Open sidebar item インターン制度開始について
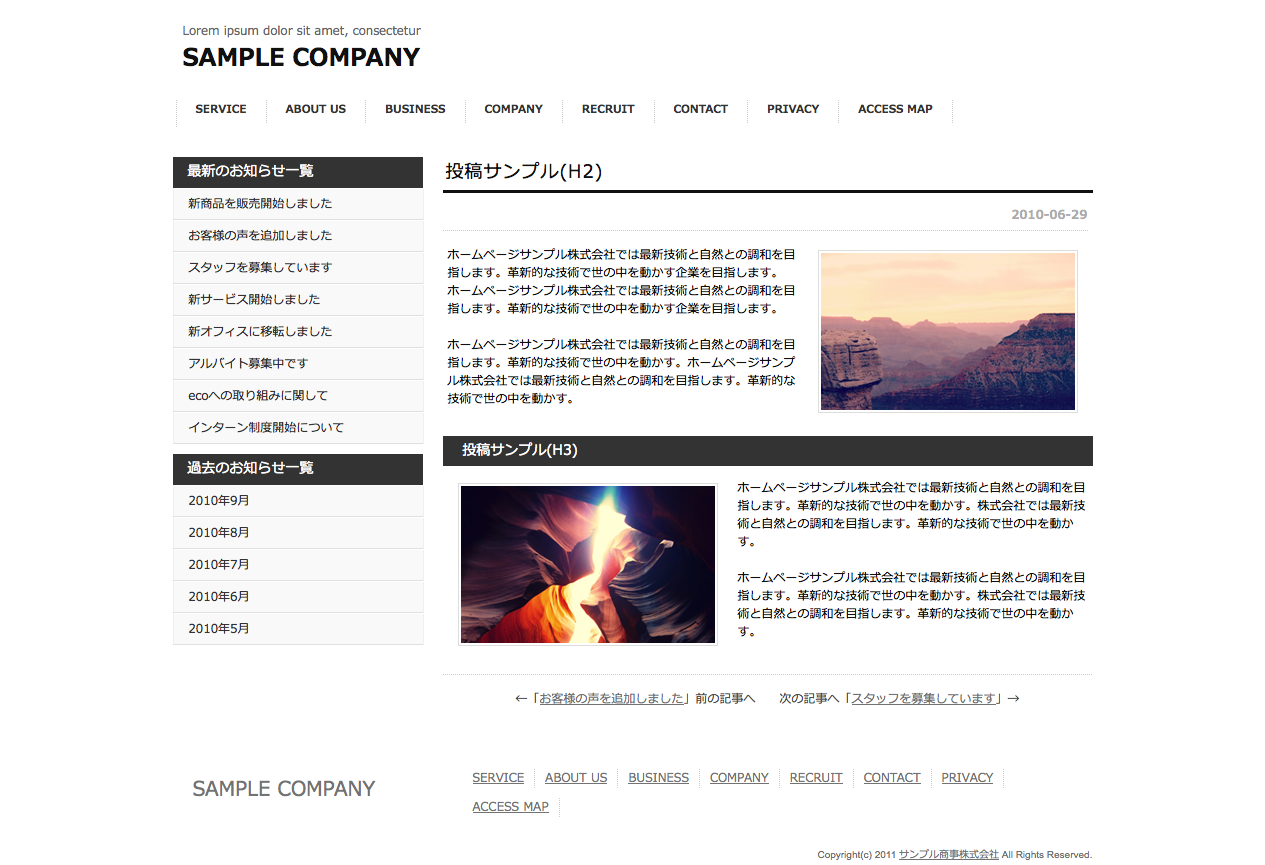This screenshot has width=1265, height=865. [x=266, y=428]
